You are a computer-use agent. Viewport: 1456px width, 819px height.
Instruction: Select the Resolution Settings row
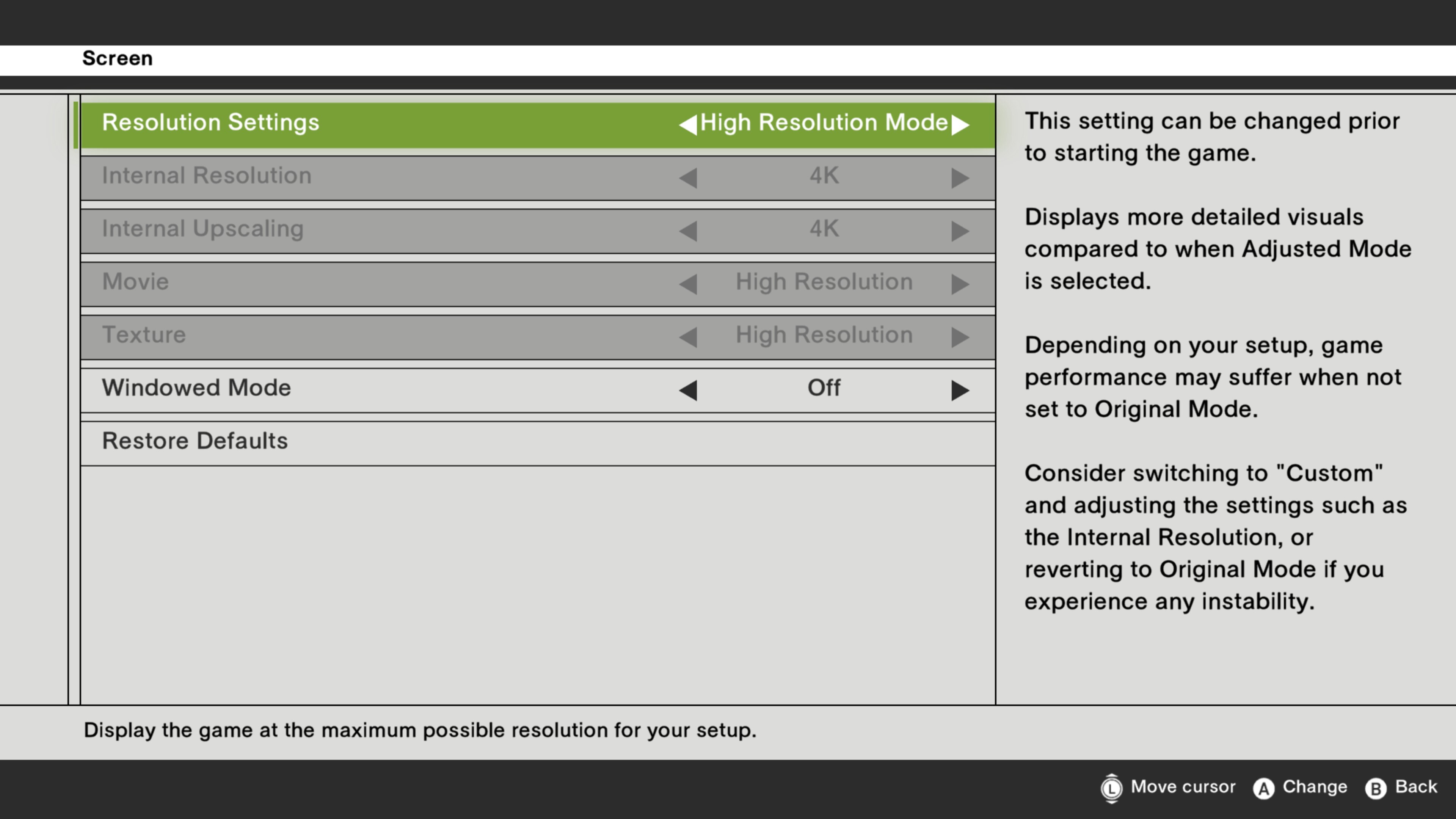coord(210,122)
